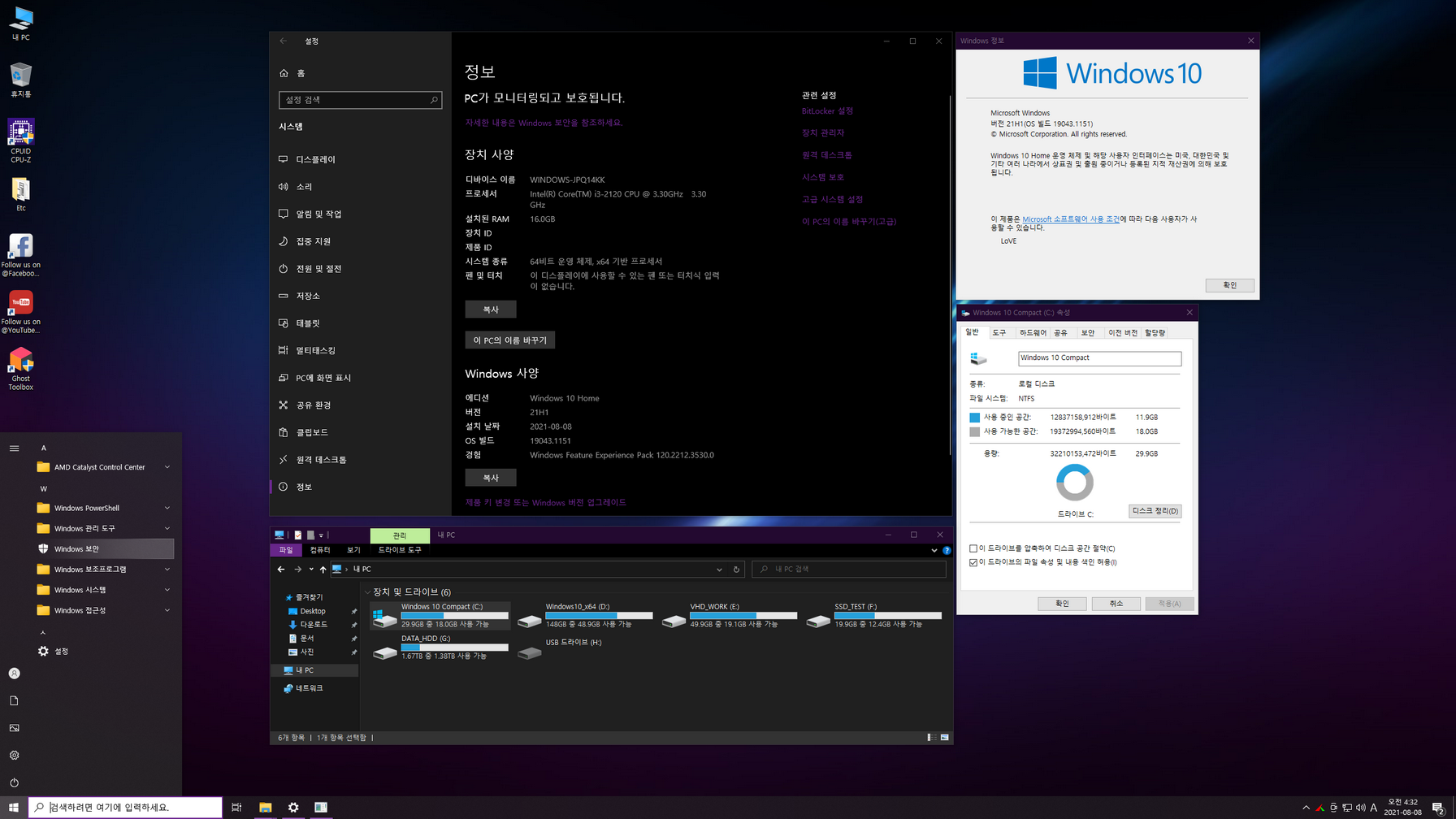The image size is (1456, 819).
Task: Expand the AMD Catalyst Control Center folder
Action: click(x=105, y=467)
